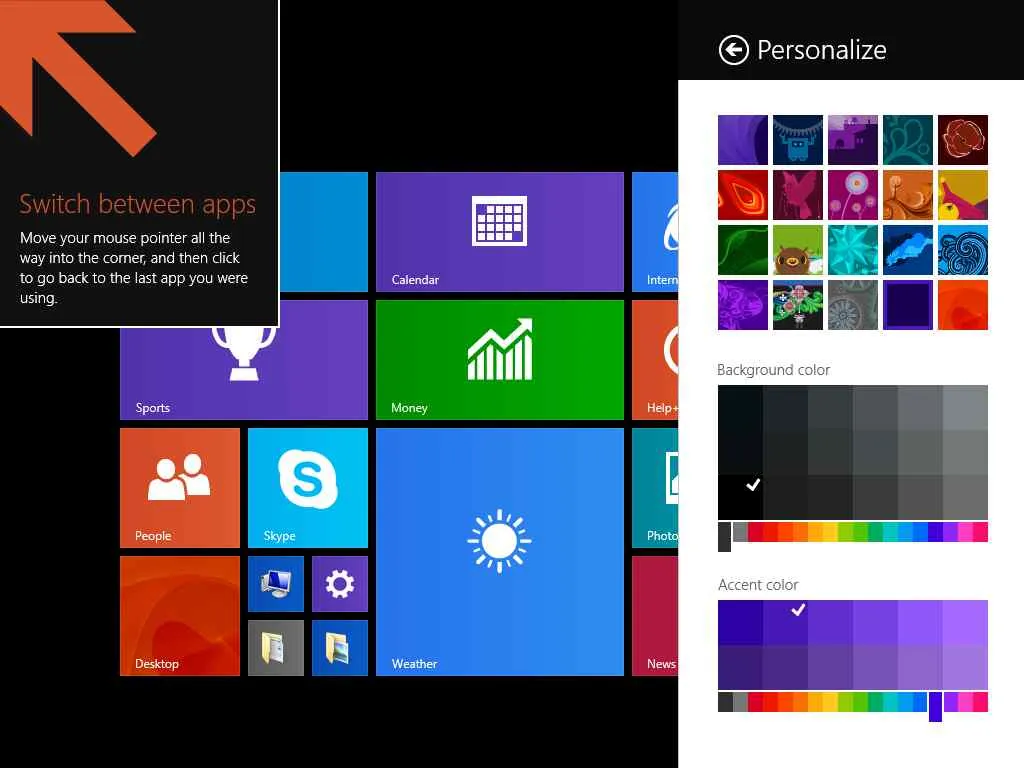The width and height of the screenshot is (1024, 768).
Task: Select the checked indigo Accent color swatch
Action: pos(786,622)
